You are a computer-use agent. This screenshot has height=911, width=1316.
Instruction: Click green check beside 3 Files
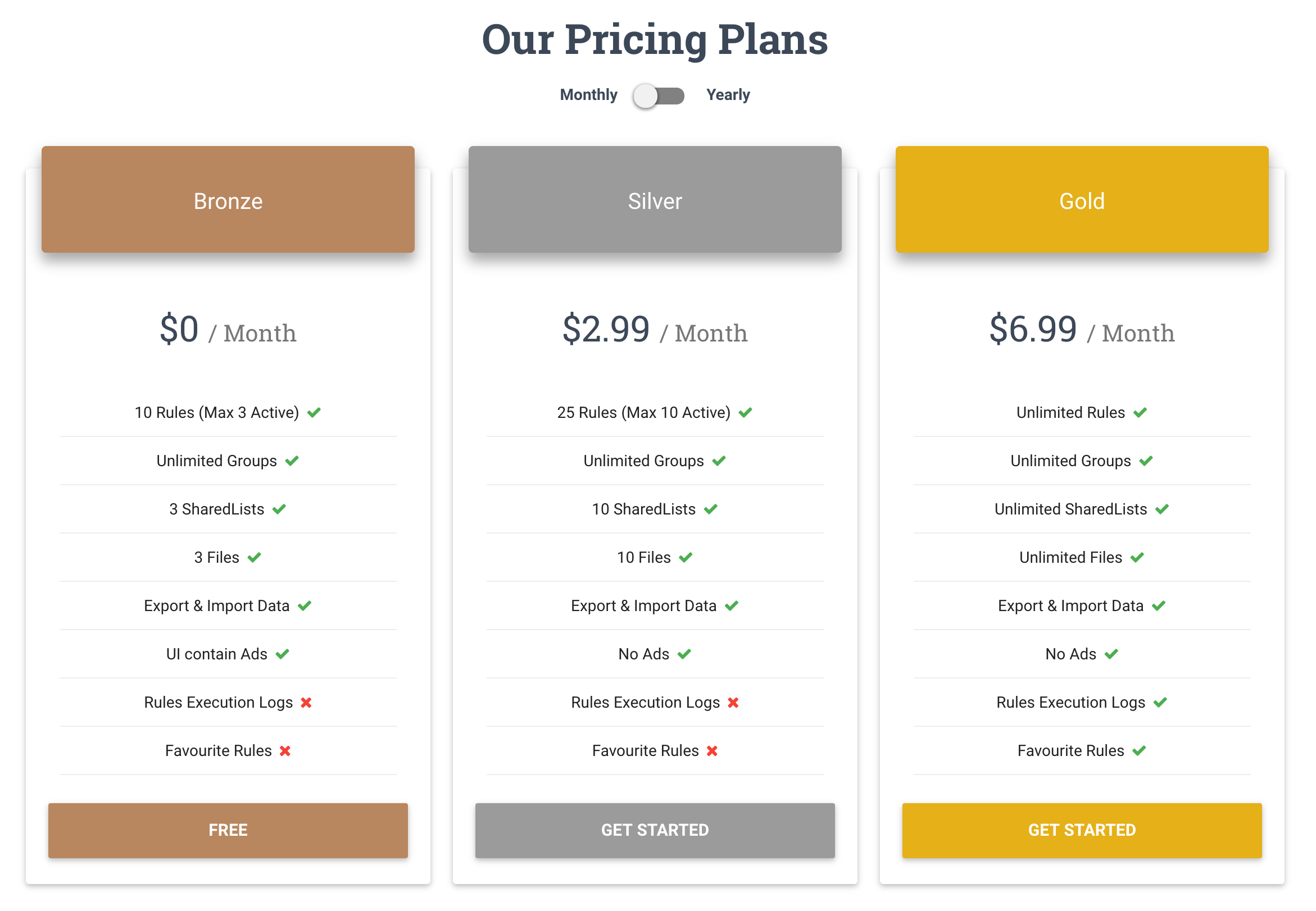click(x=254, y=558)
